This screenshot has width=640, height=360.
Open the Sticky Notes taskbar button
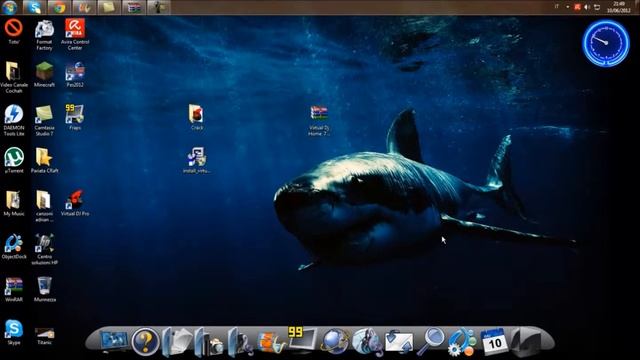(109, 7)
